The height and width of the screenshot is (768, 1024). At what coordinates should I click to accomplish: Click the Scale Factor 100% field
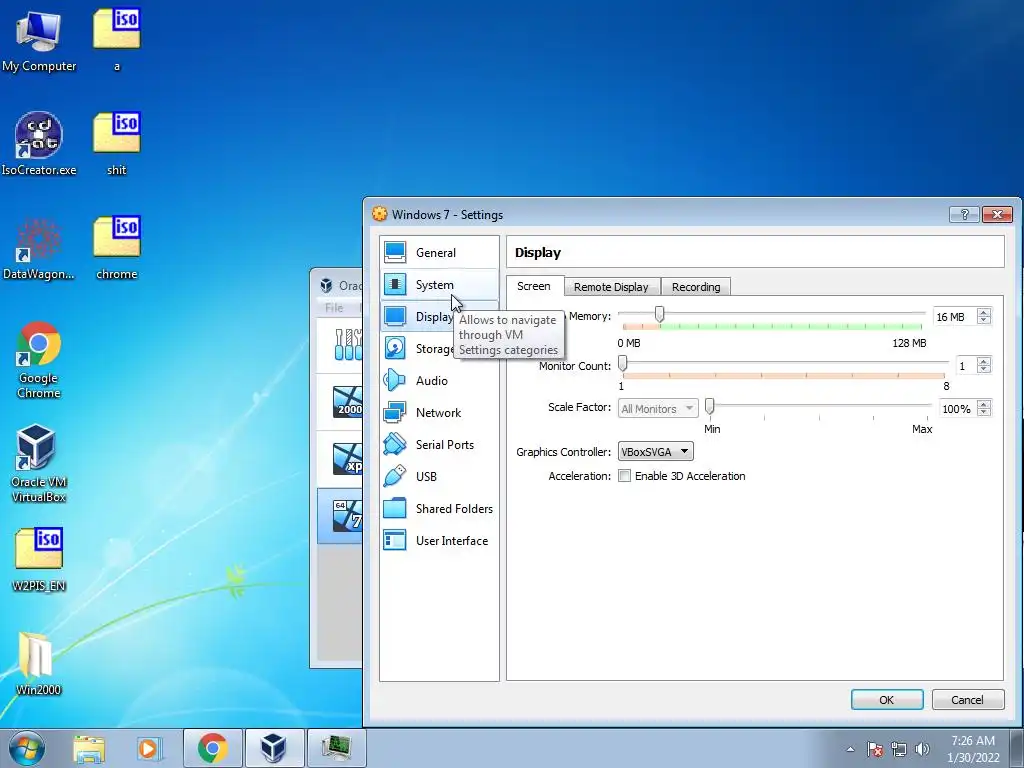point(957,409)
